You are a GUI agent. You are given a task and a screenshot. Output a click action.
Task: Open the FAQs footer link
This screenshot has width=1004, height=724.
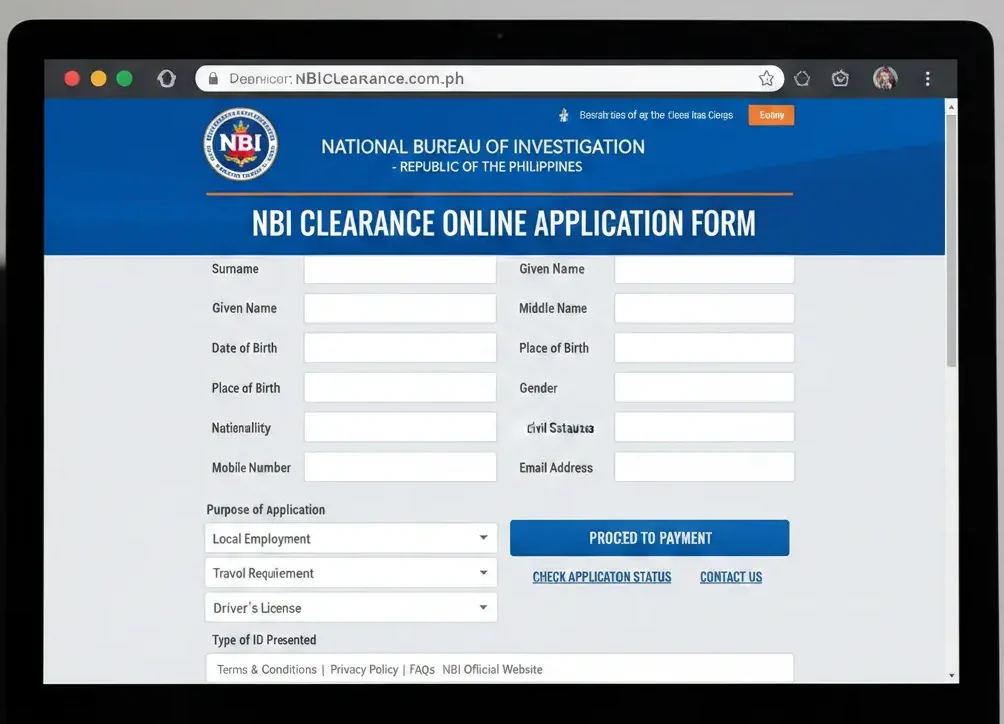click(x=421, y=669)
